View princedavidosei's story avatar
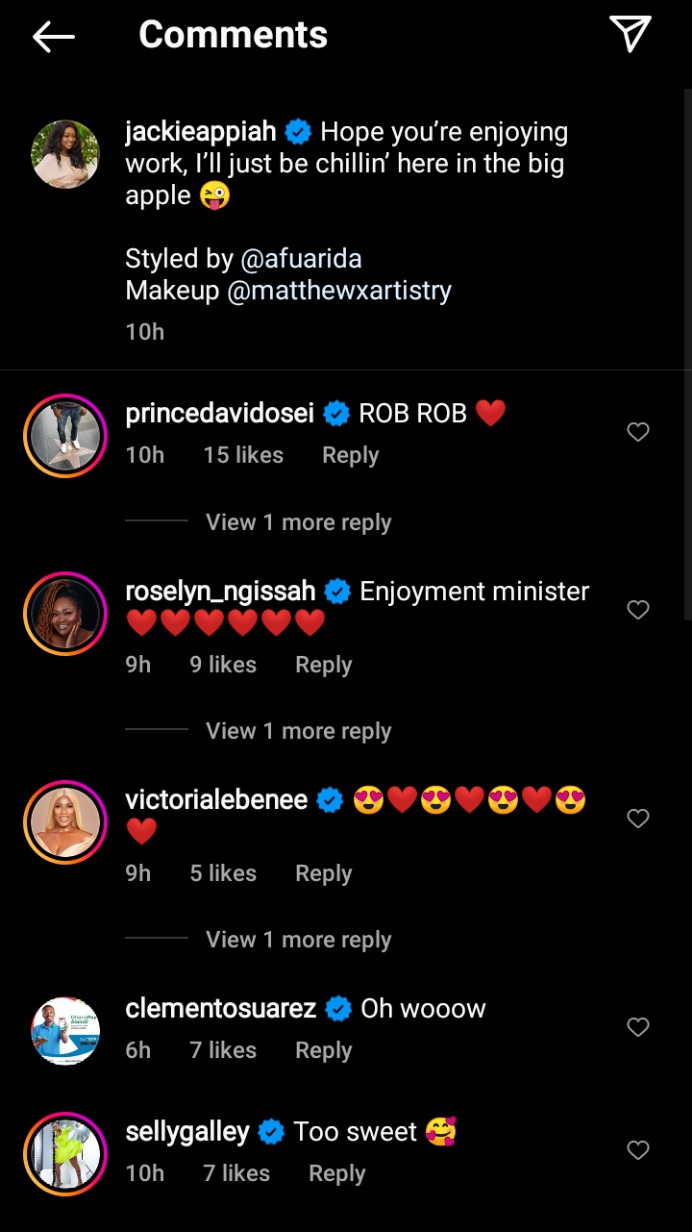692x1232 pixels. [x=66, y=434]
